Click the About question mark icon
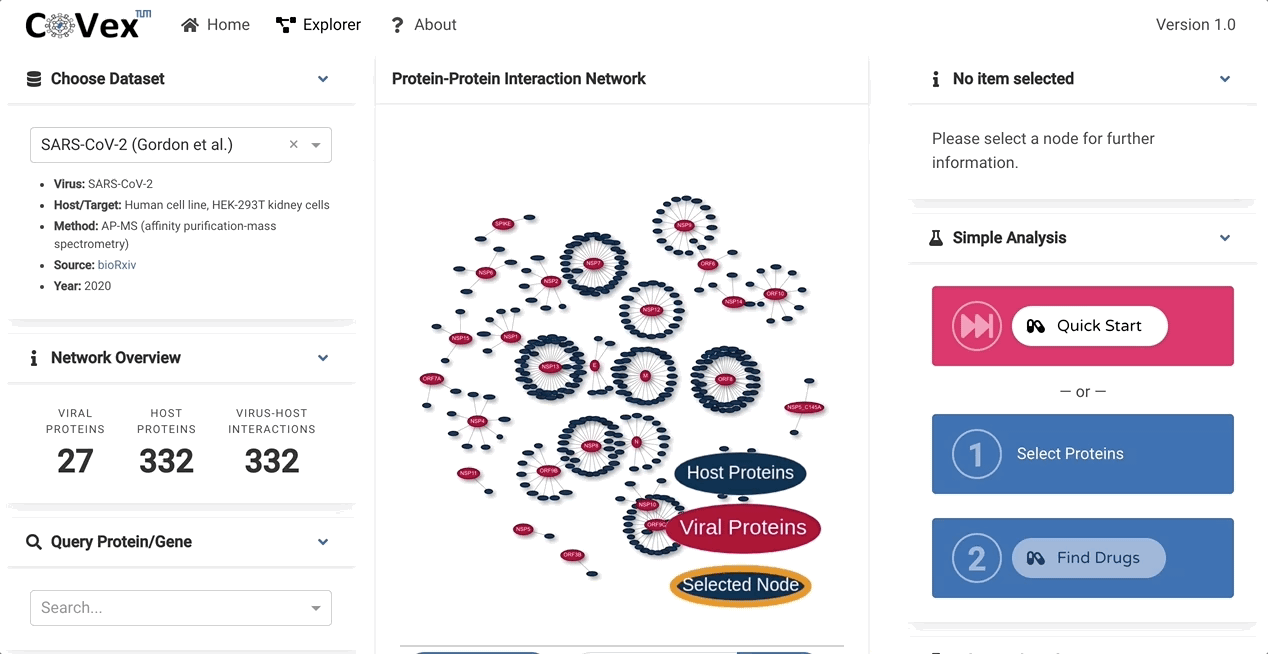 (x=398, y=25)
